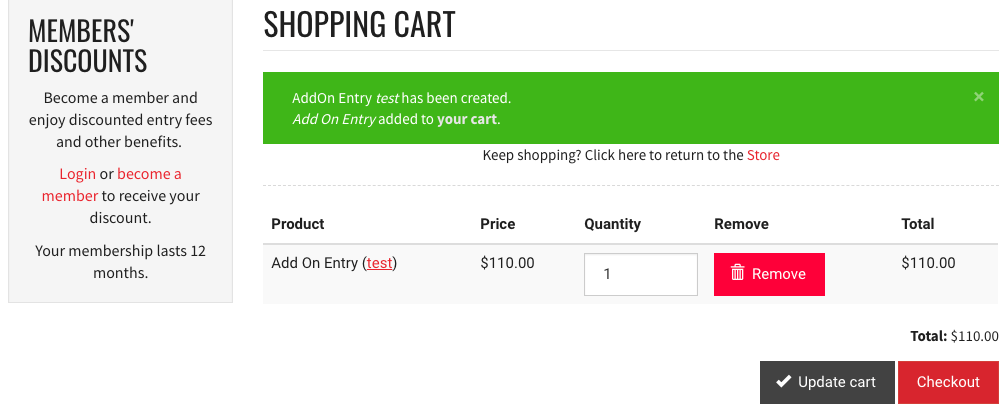The height and width of the screenshot is (416, 1006).
Task: Click the Quantity column header
Action: (612, 224)
